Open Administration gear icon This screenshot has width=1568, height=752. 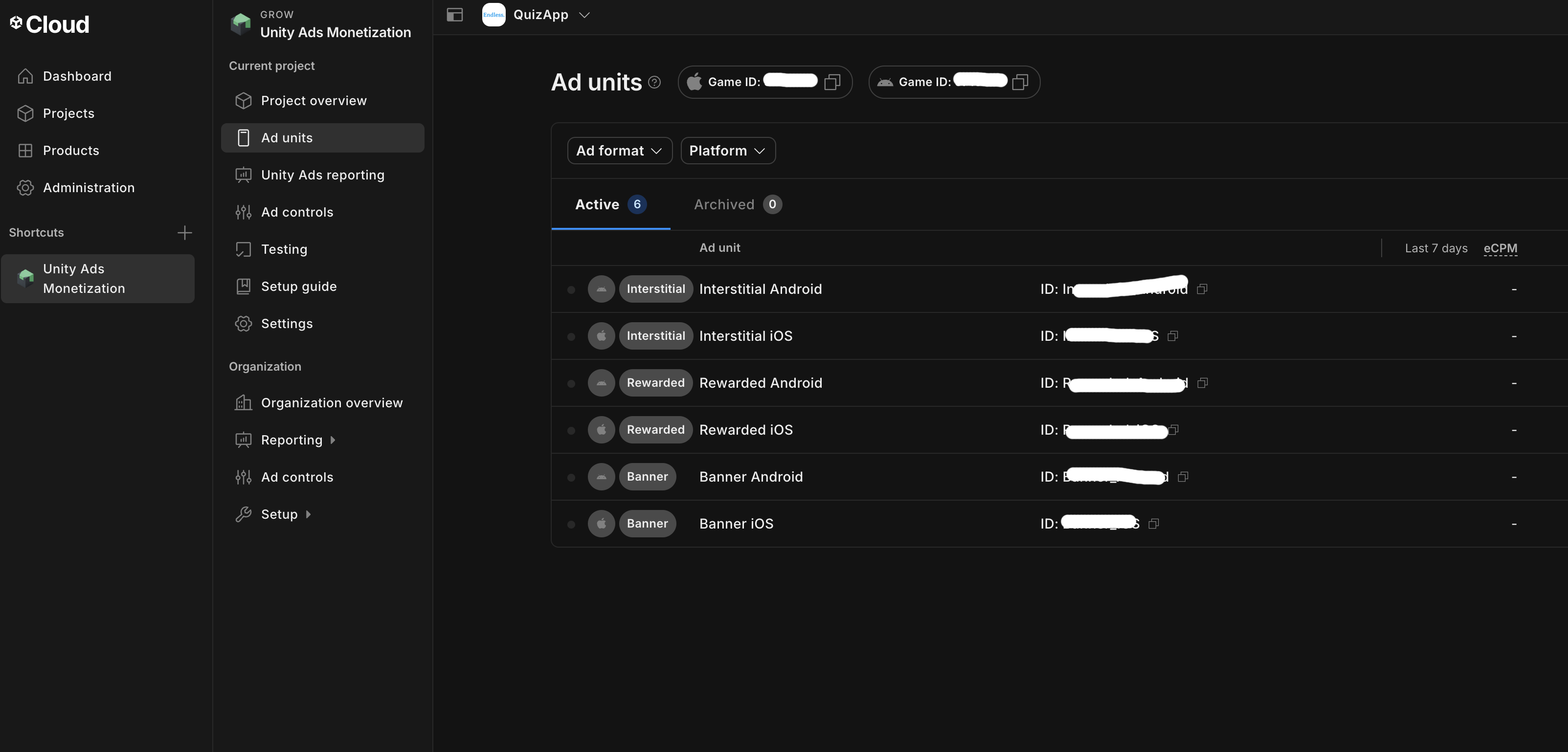point(25,187)
